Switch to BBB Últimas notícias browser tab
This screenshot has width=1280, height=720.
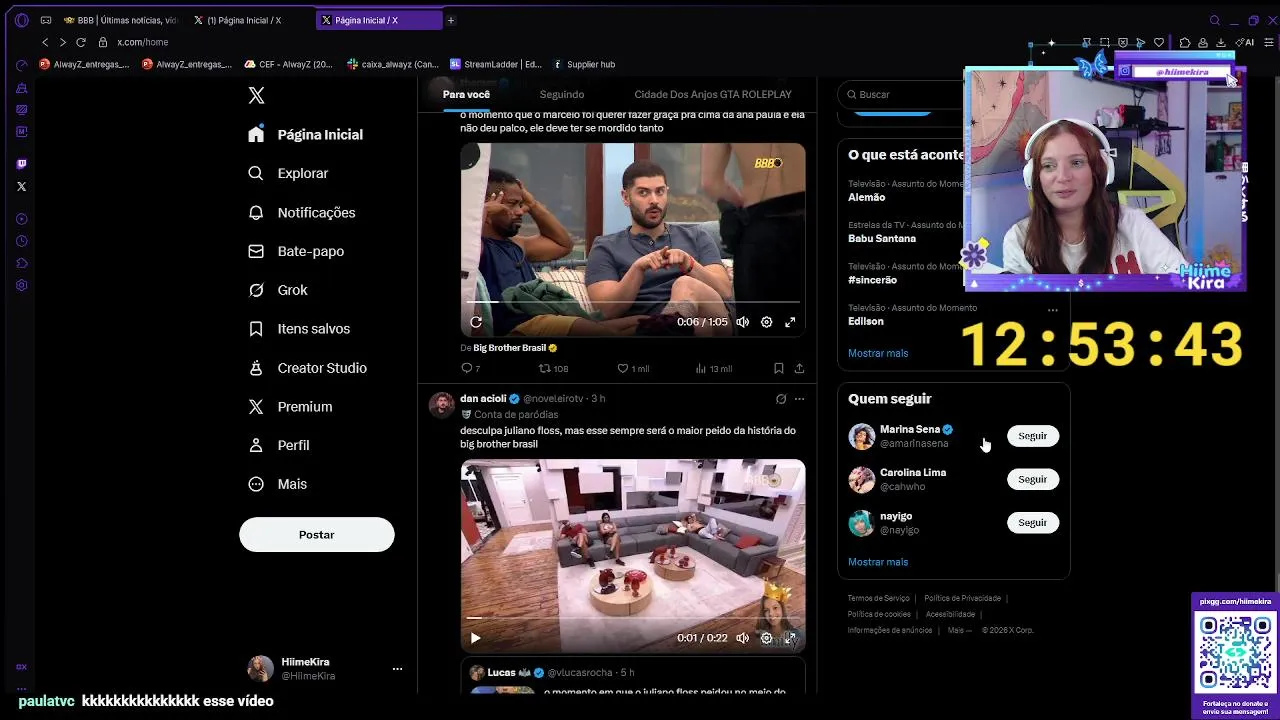click(120, 20)
